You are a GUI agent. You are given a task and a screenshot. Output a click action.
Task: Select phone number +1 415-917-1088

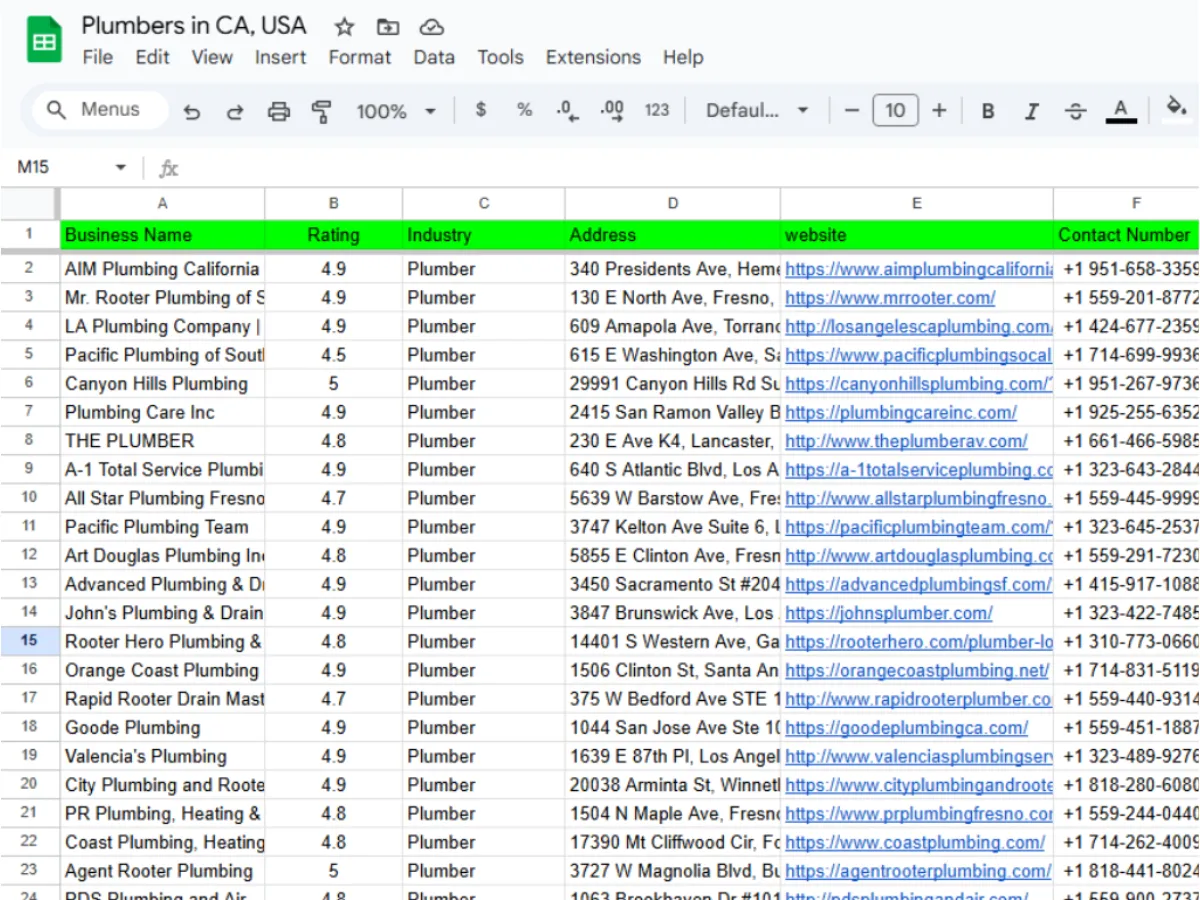(x=1127, y=584)
